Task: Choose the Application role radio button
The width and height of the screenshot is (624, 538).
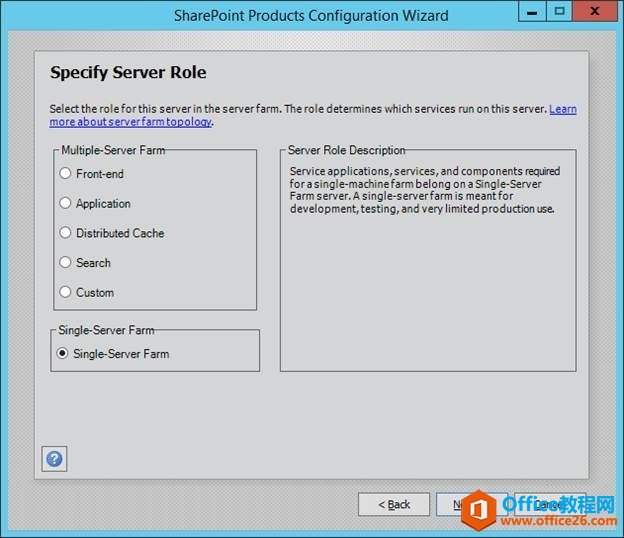Action: 65,203
